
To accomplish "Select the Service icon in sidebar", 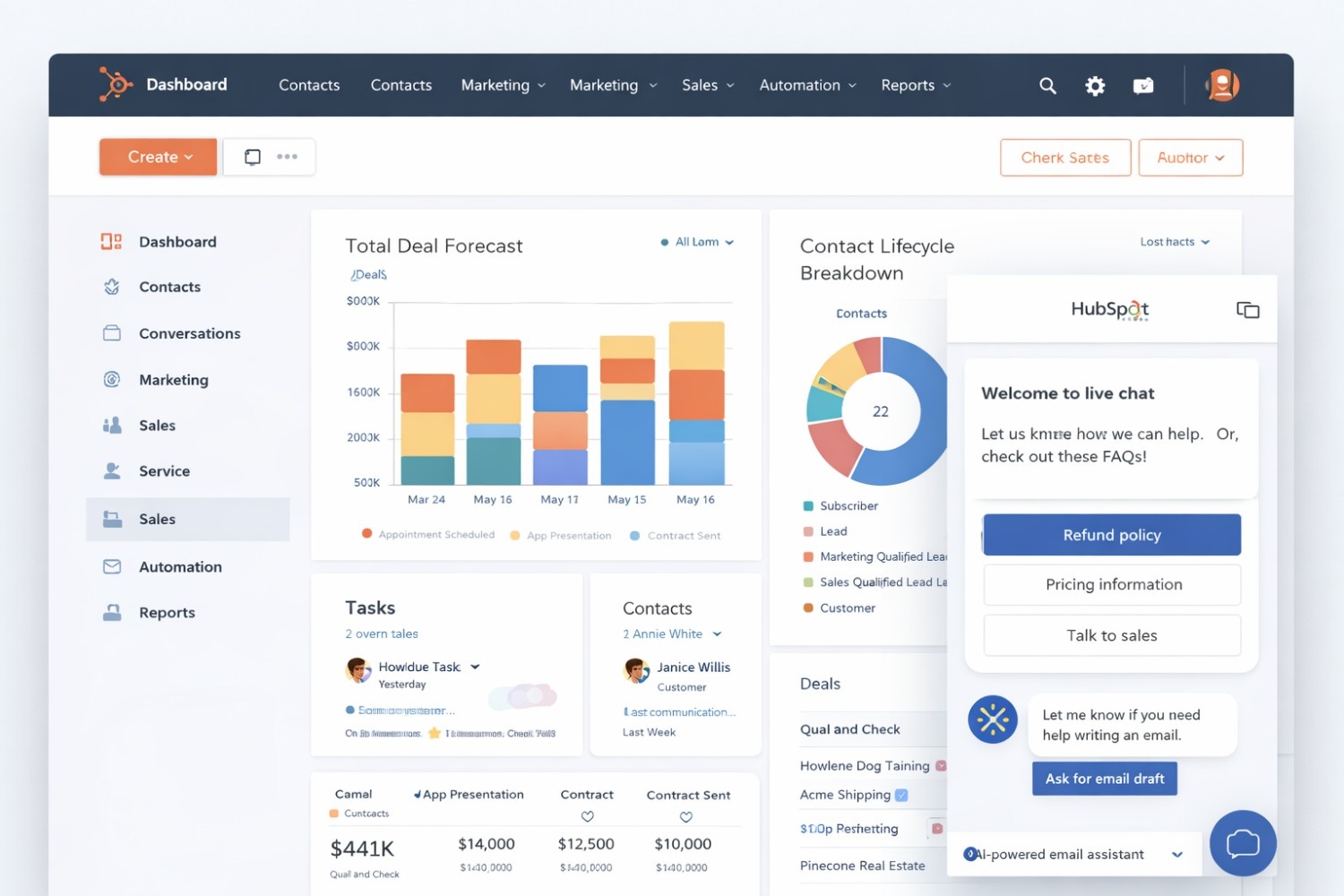I will click(111, 470).
